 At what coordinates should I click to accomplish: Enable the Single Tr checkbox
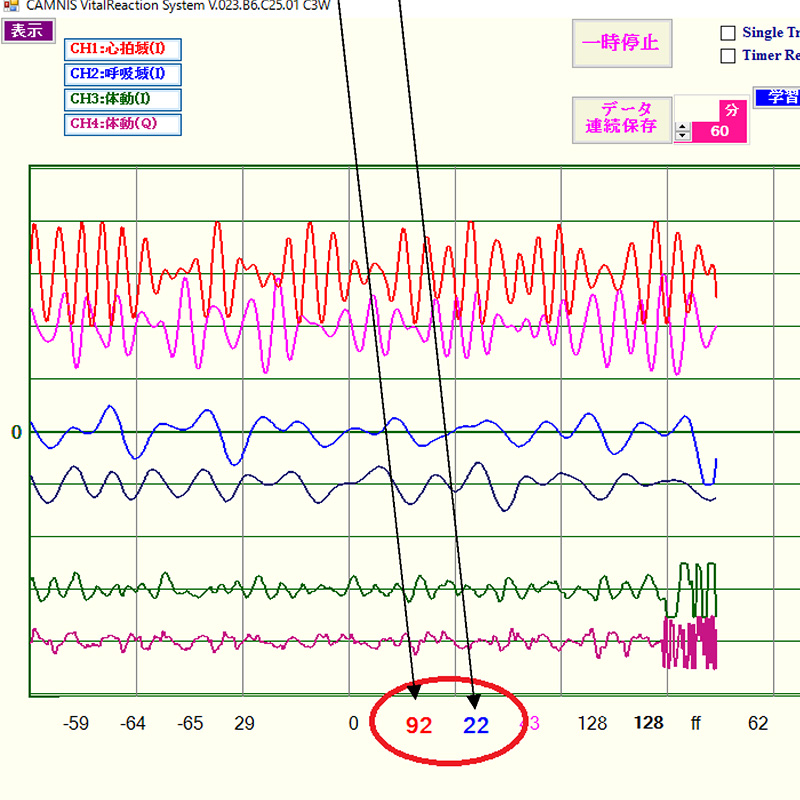(728, 33)
